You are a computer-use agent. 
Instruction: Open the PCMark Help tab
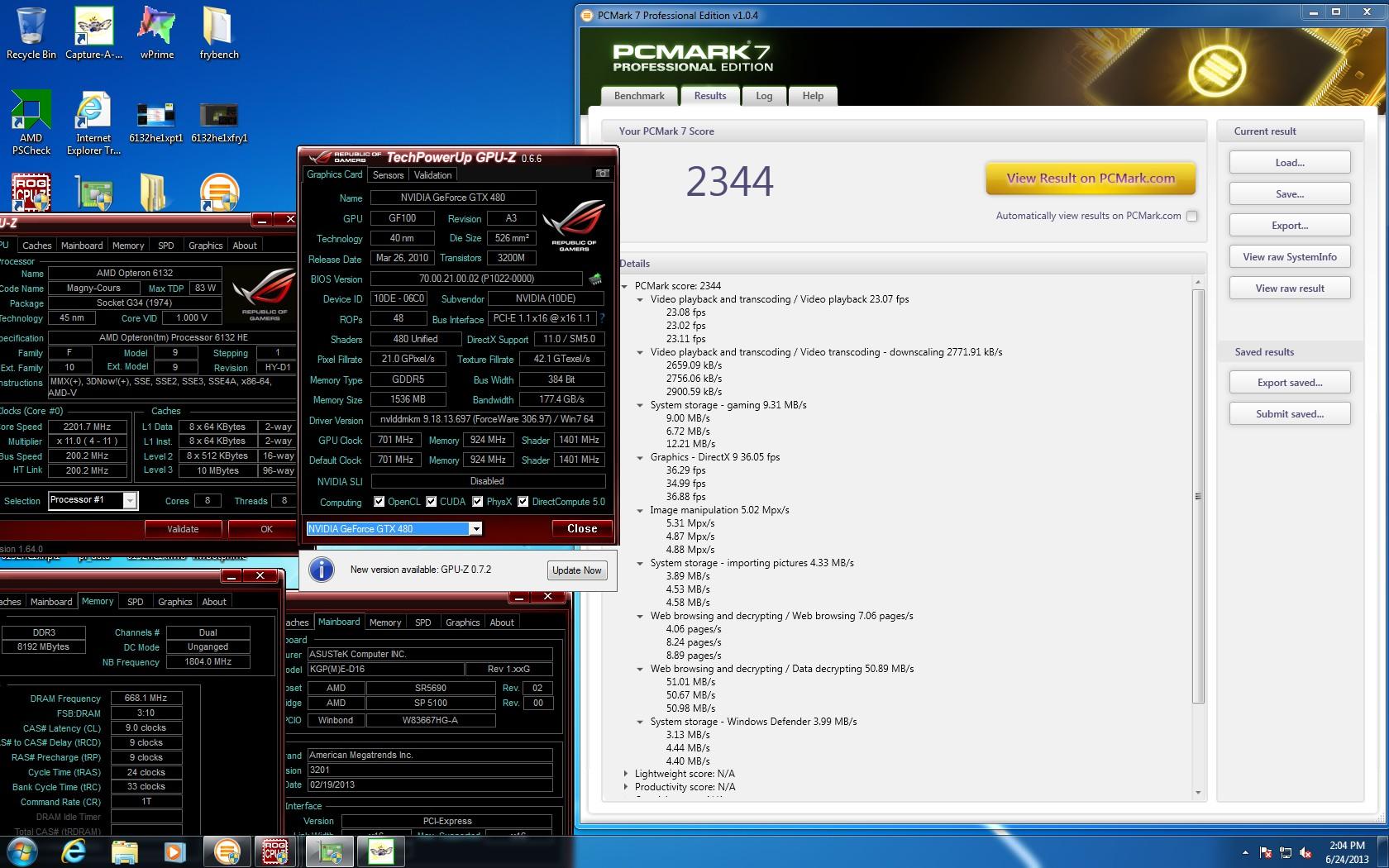click(x=813, y=96)
